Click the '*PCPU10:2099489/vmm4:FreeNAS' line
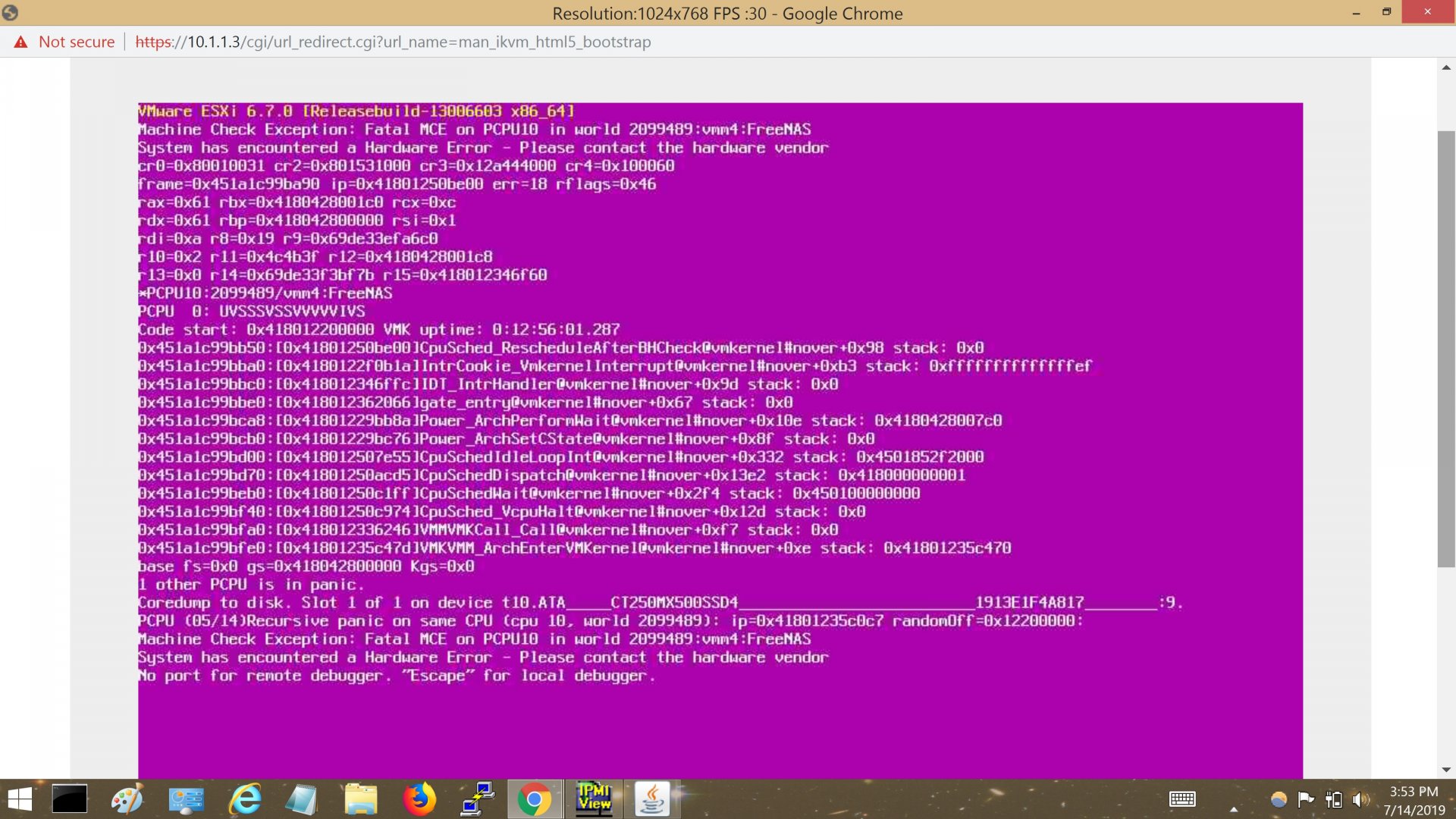This screenshot has height=819, width=1456. tap(265, 293)
